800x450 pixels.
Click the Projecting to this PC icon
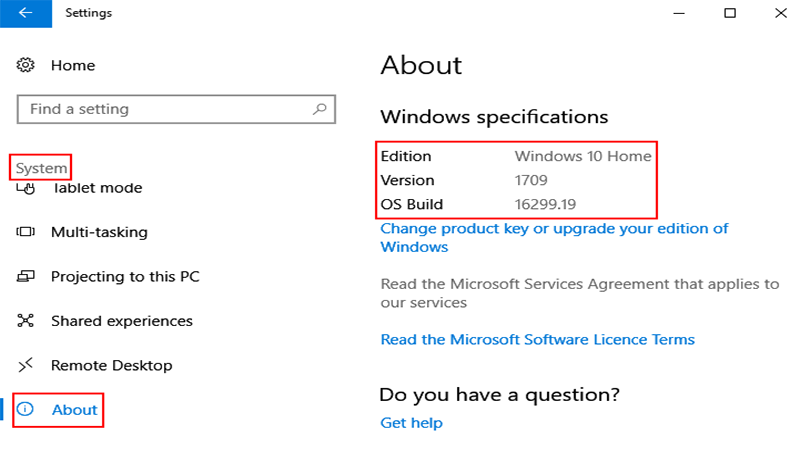pos(25,277)
